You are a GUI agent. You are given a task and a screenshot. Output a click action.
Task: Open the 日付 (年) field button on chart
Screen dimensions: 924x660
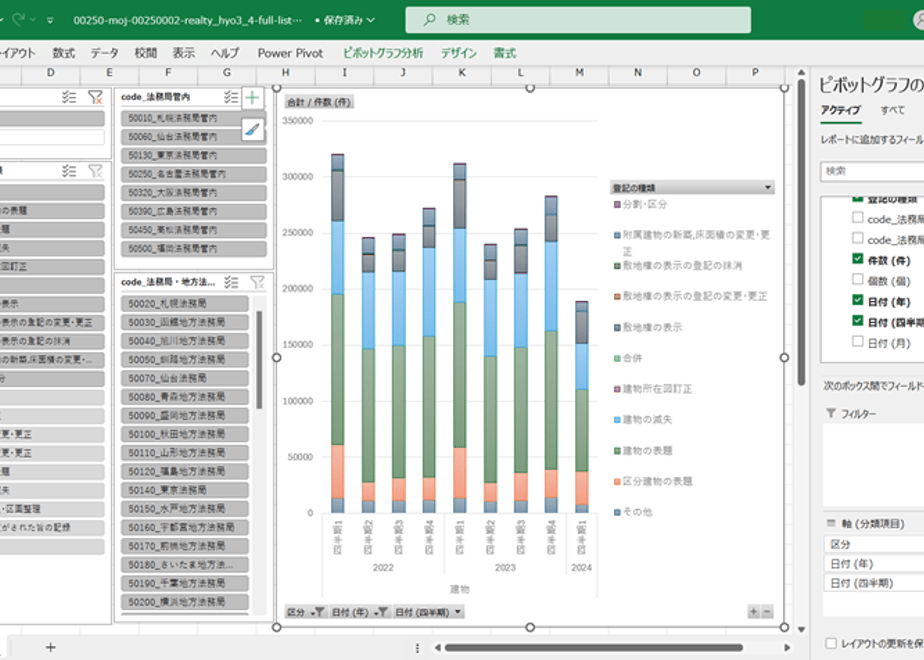(x=359, y=612)
